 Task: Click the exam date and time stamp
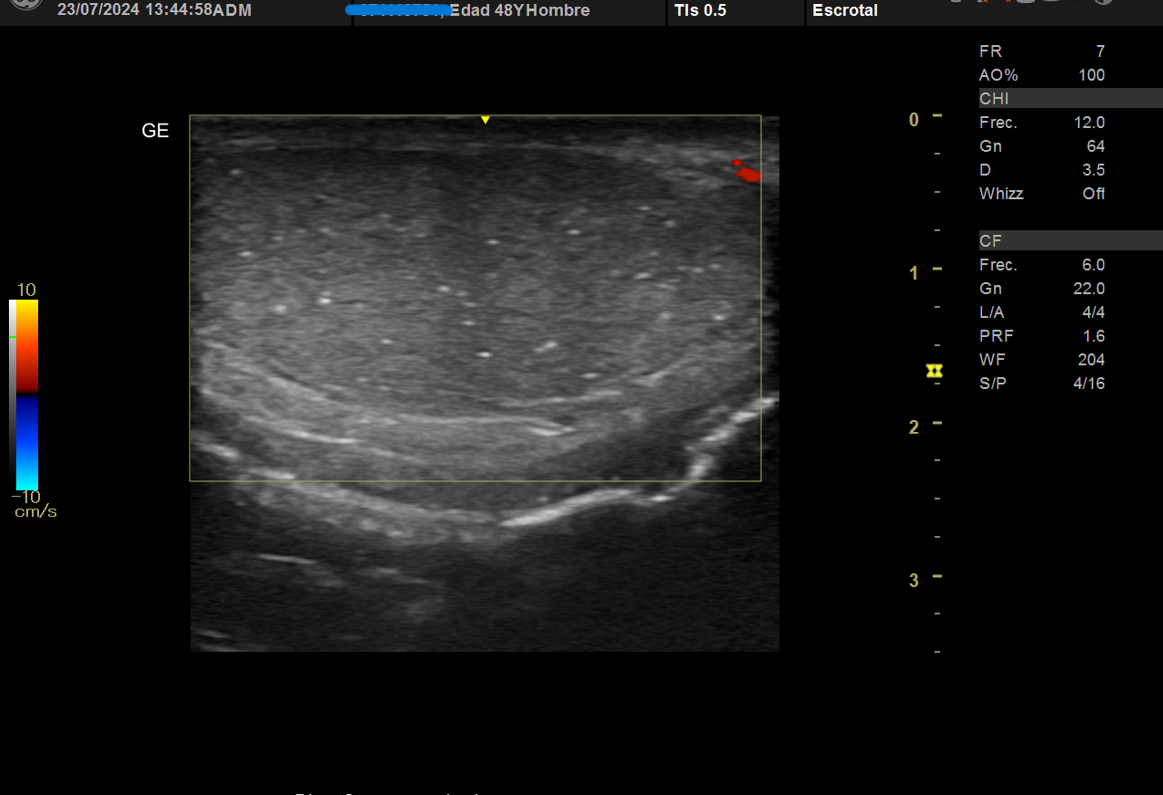click(154, 11)
